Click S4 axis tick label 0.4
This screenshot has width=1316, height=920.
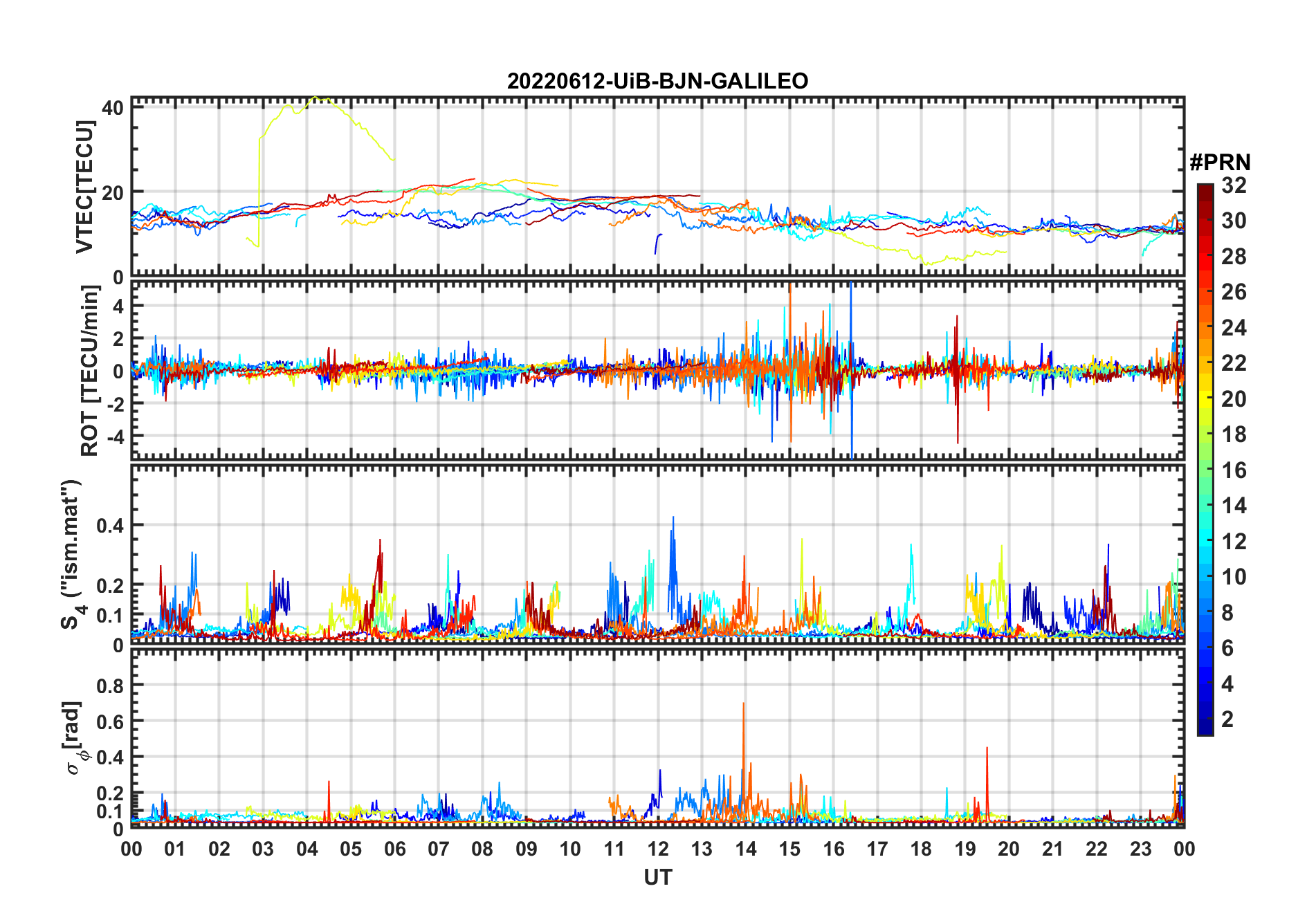coord(110,526)
